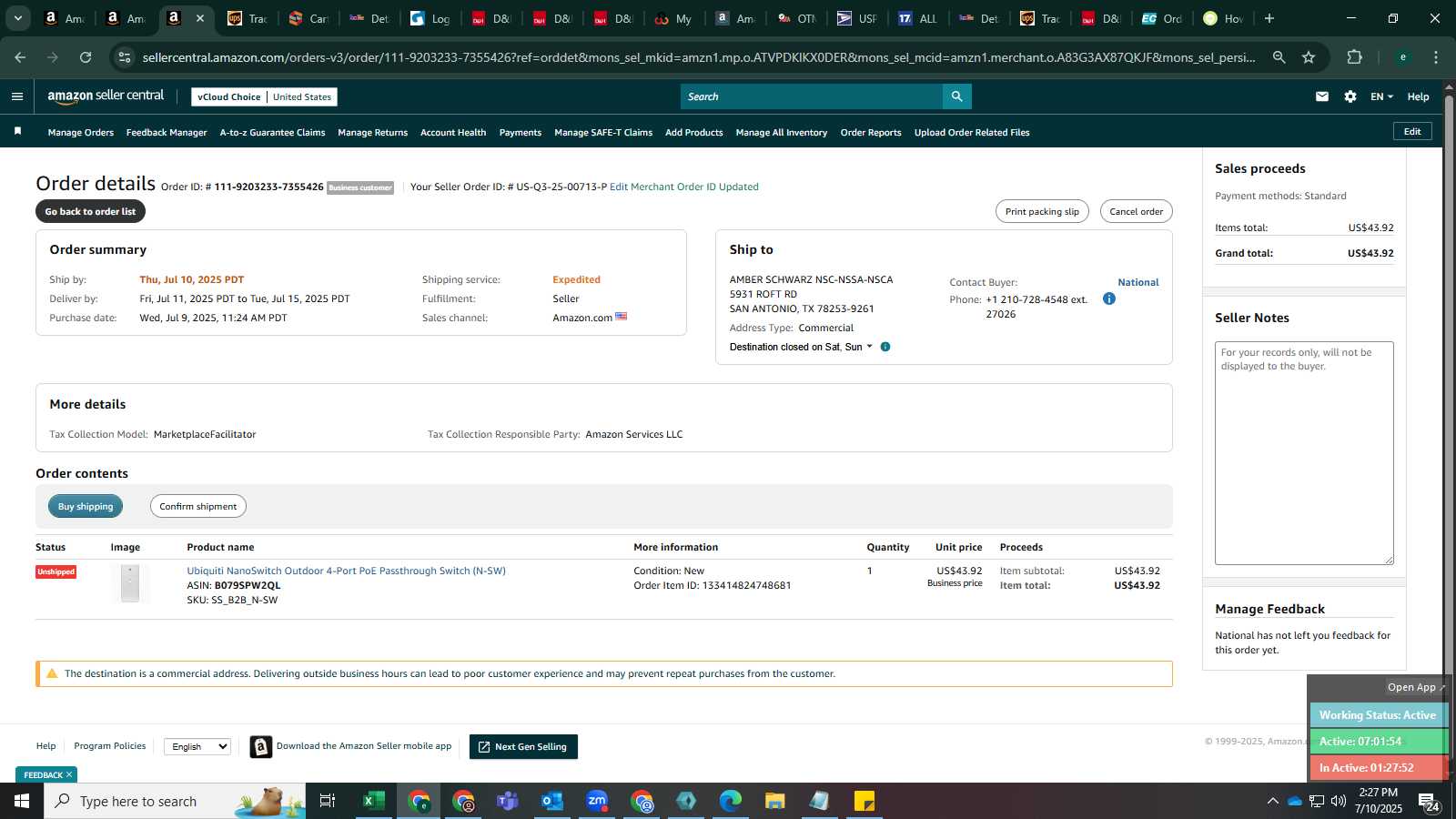Click the Windows Start button
The width and height of the screenshot is (1456, 819).
click(22, 801)
